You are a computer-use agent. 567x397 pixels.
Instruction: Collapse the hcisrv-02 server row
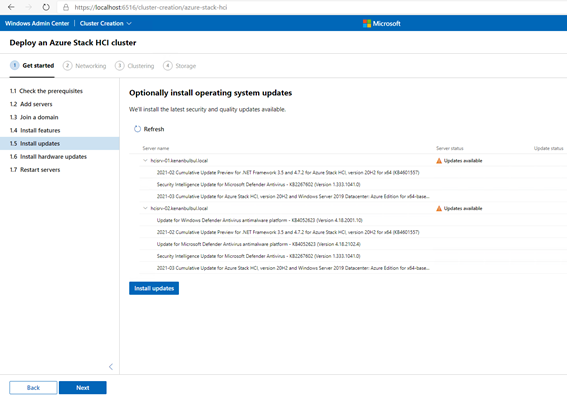click(145, 208)
